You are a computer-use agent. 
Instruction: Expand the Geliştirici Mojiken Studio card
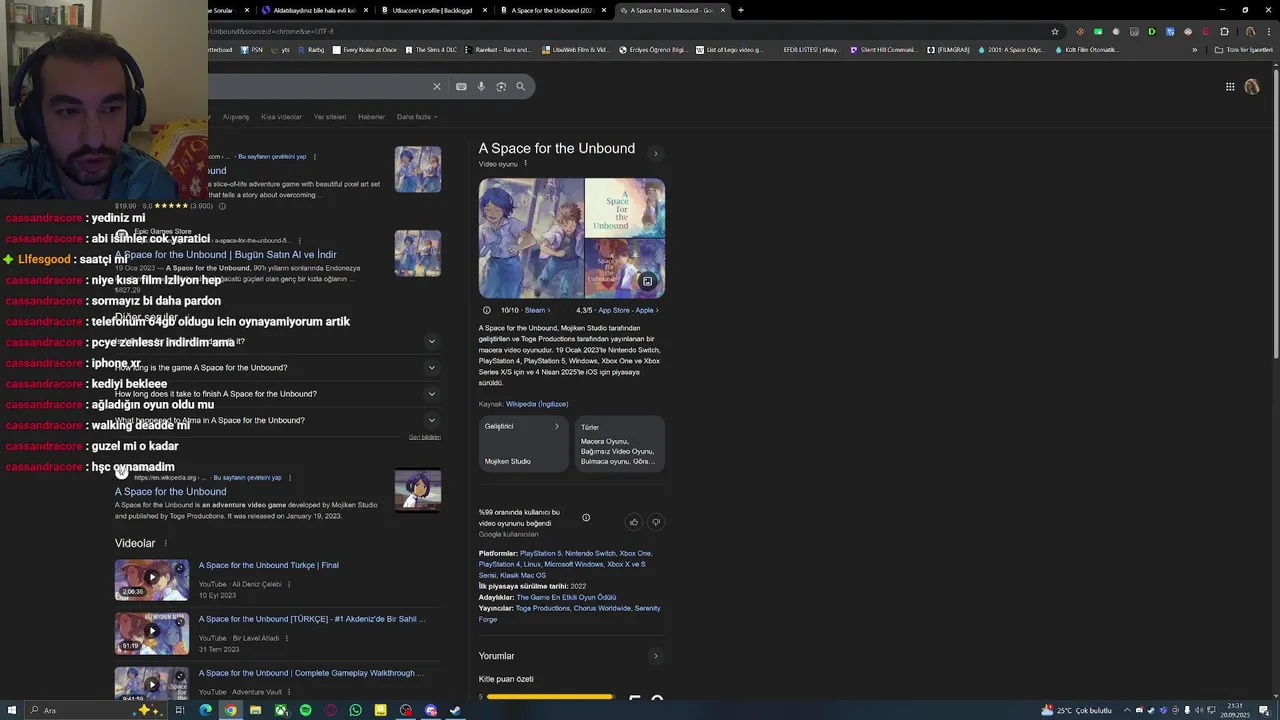click(523, 444)
